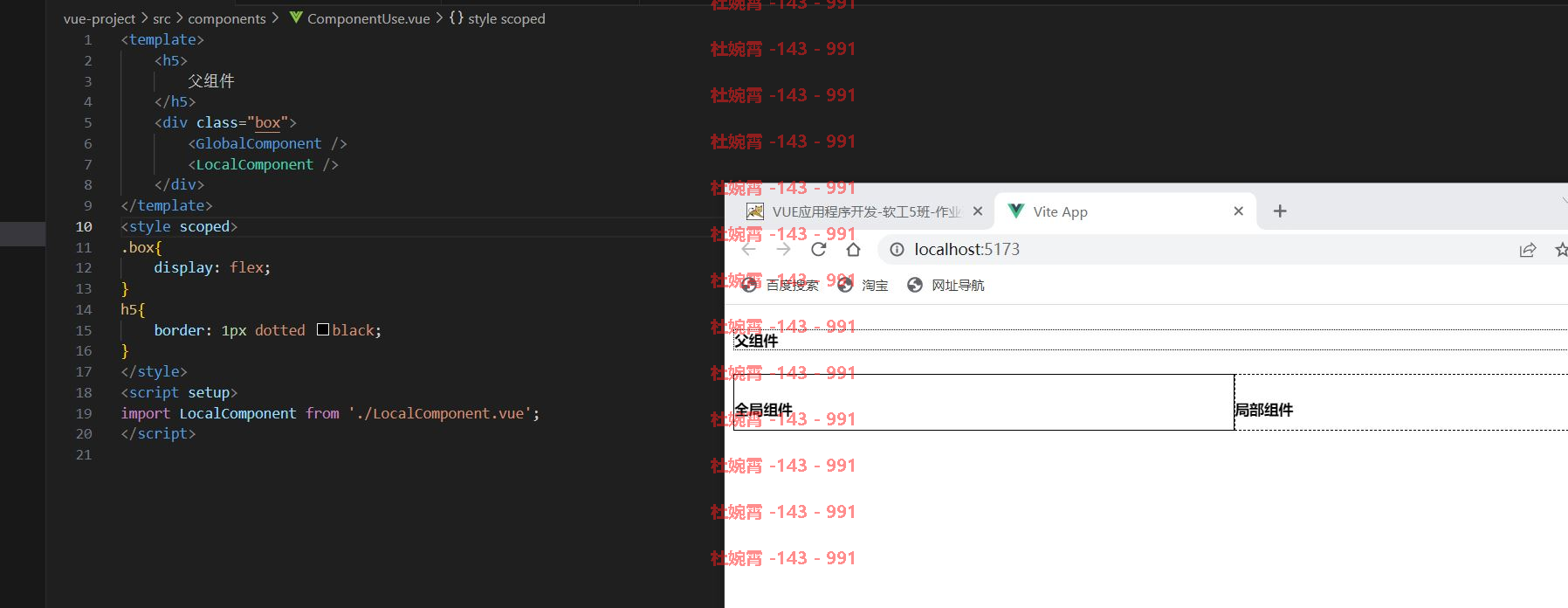Open the 百度搜索 bookmark
The width and height of the screenshot is (1568, 608).
[x=780, y=286]
